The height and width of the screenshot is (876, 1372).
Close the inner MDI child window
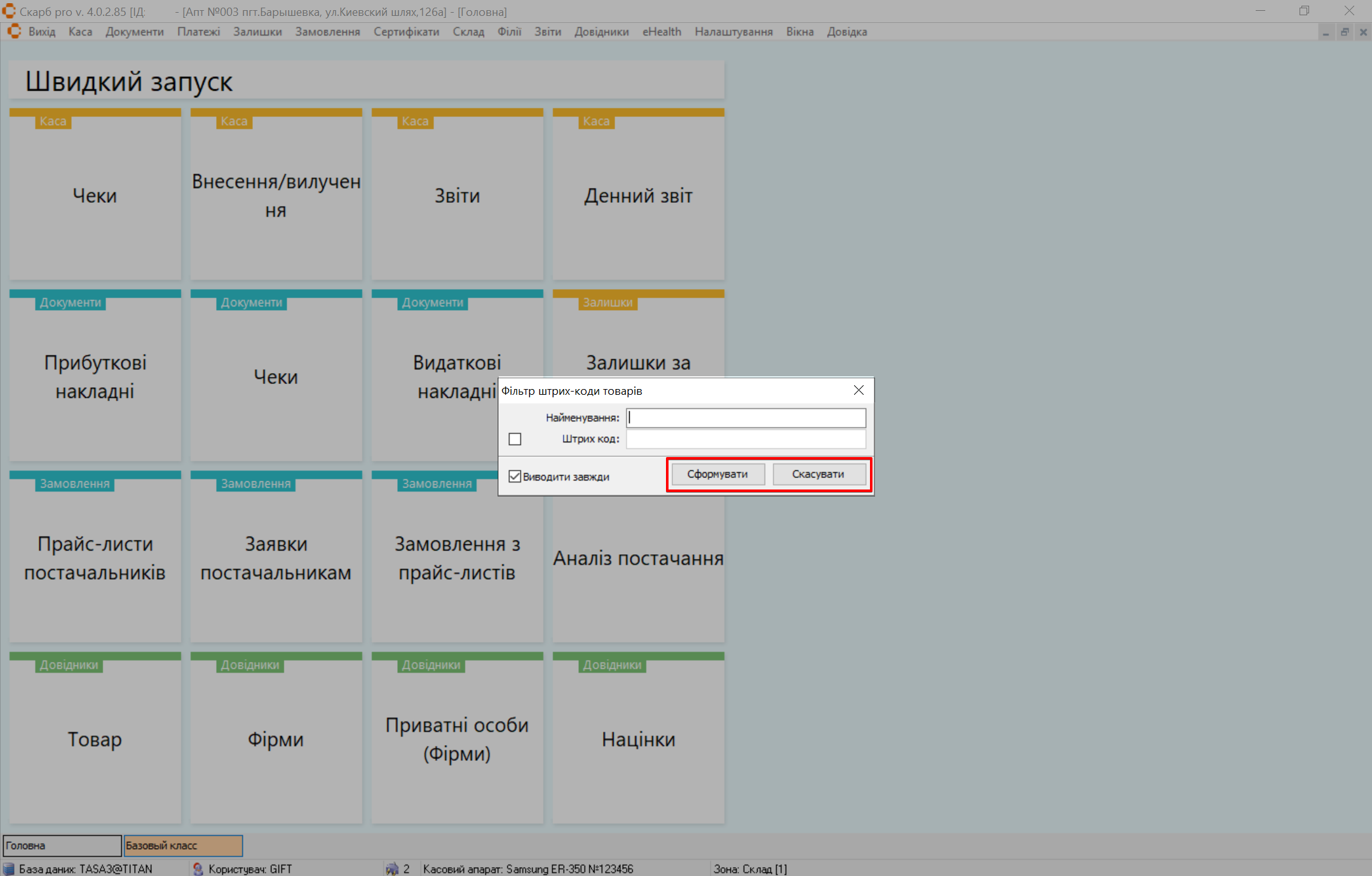(1363, 32)
